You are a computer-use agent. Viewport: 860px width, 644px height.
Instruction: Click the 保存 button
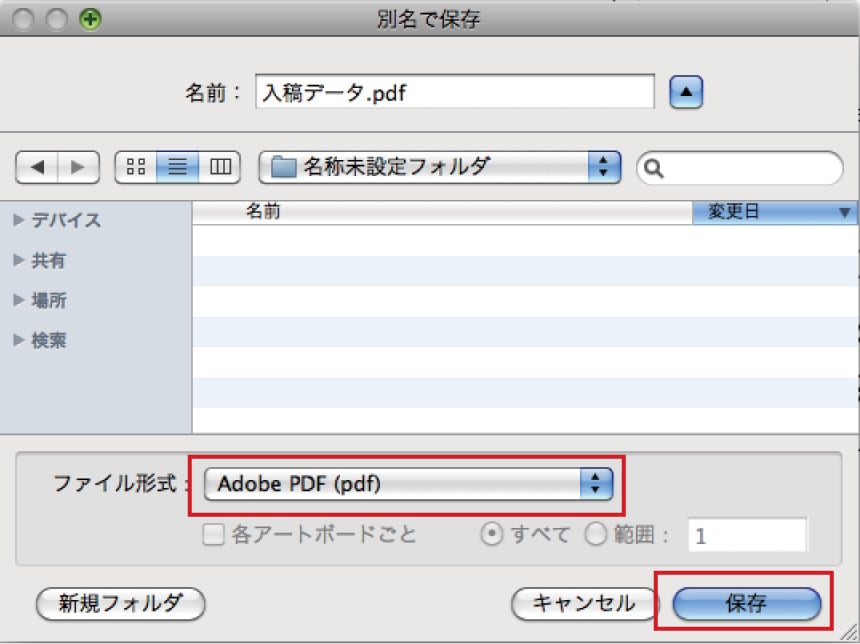click(746, 603)
